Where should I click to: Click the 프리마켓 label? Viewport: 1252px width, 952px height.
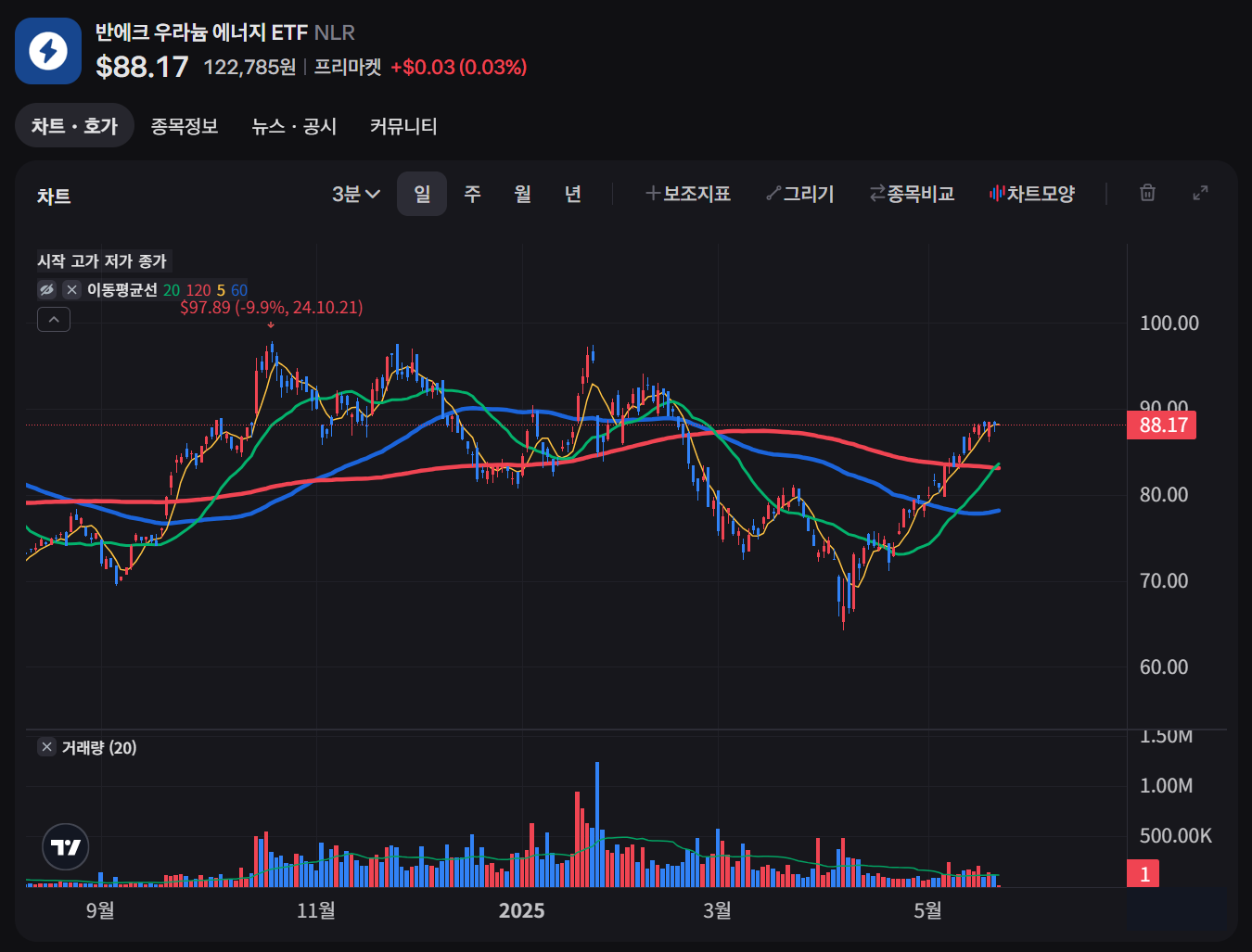point(348,67)
